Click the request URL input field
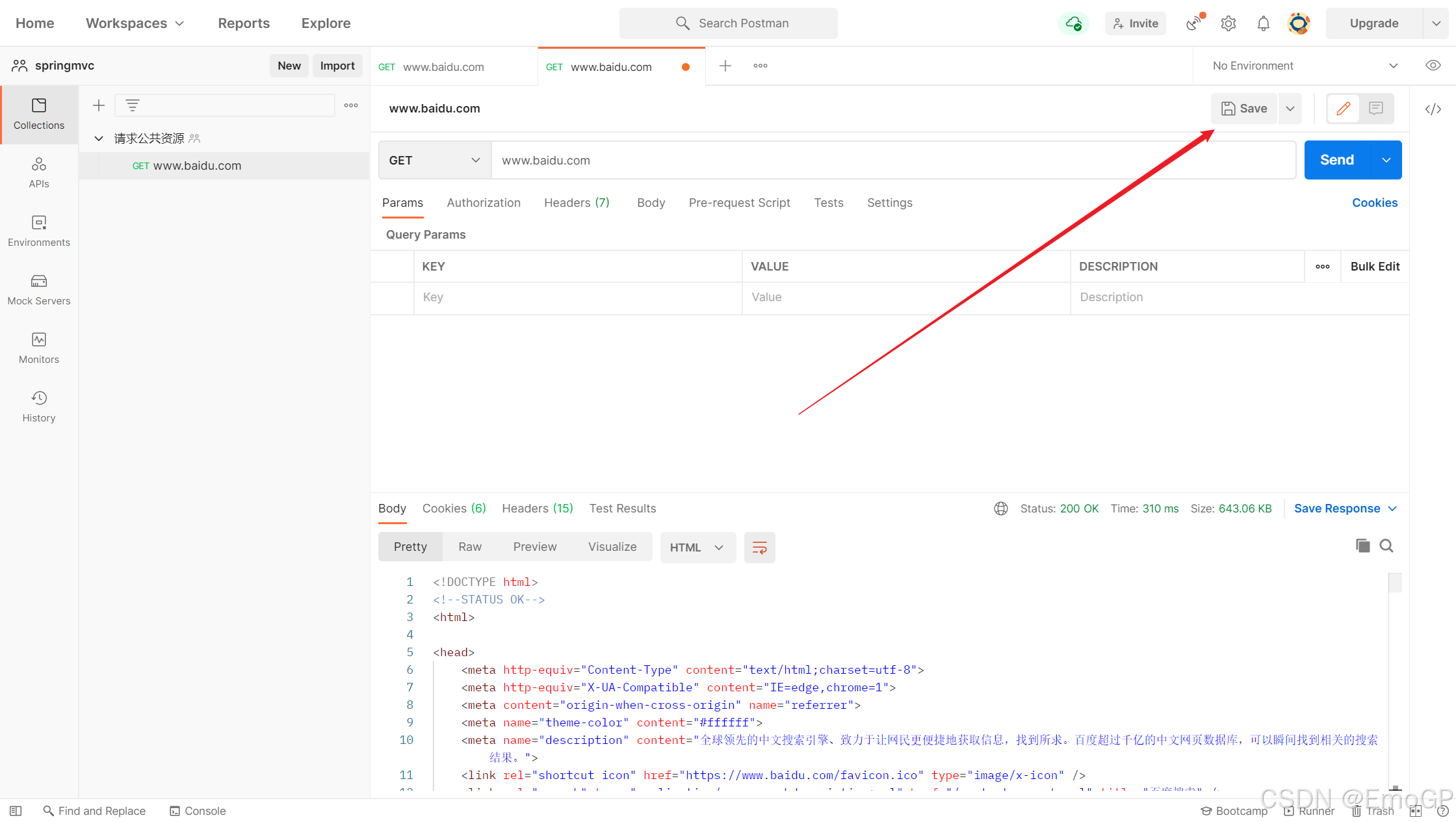This screenshot has width=1456, height=822. (x=893, y=160)
